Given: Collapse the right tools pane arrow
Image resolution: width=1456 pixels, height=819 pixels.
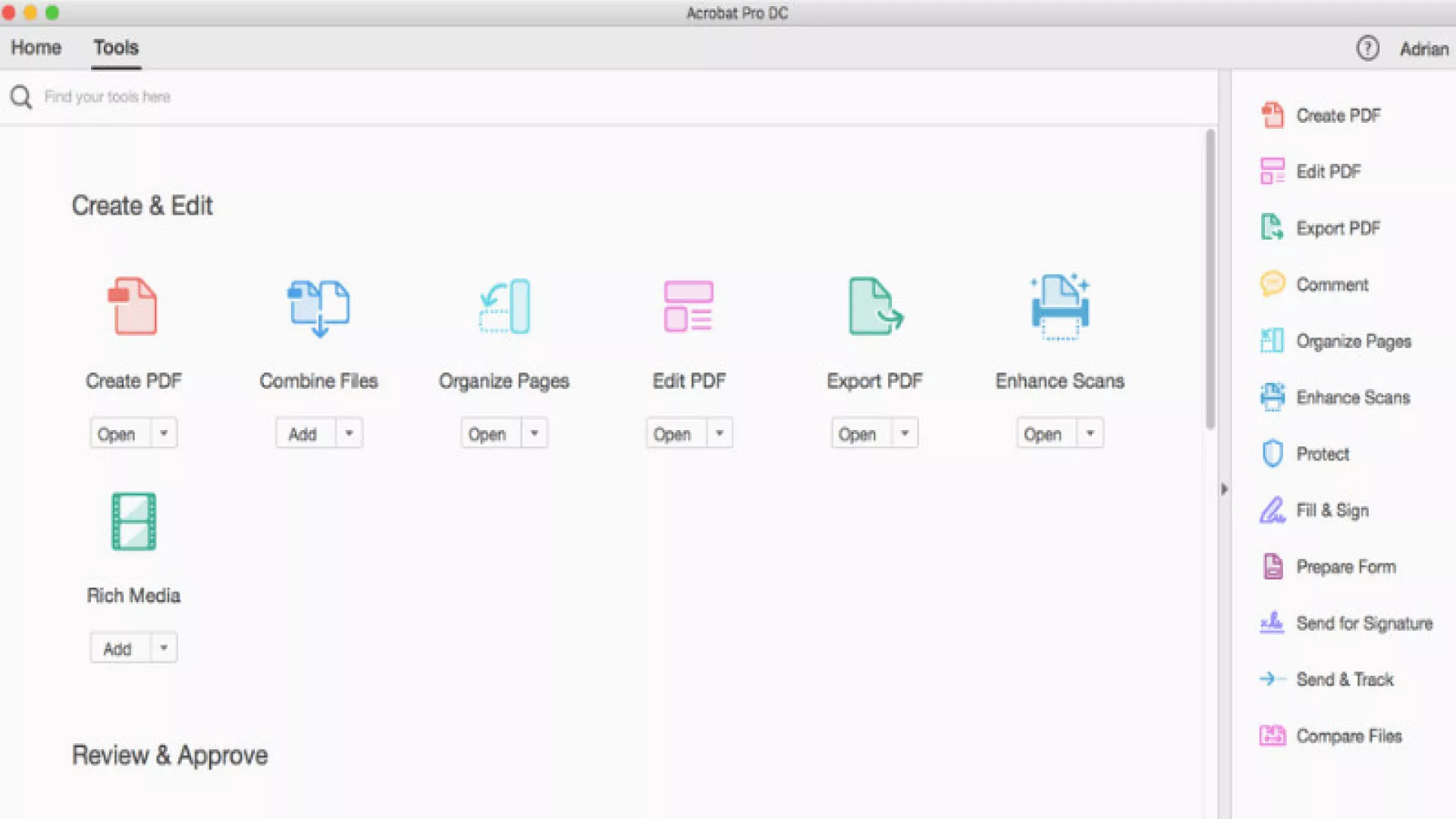Looking at the screenshot, I should coord(1223,489).
